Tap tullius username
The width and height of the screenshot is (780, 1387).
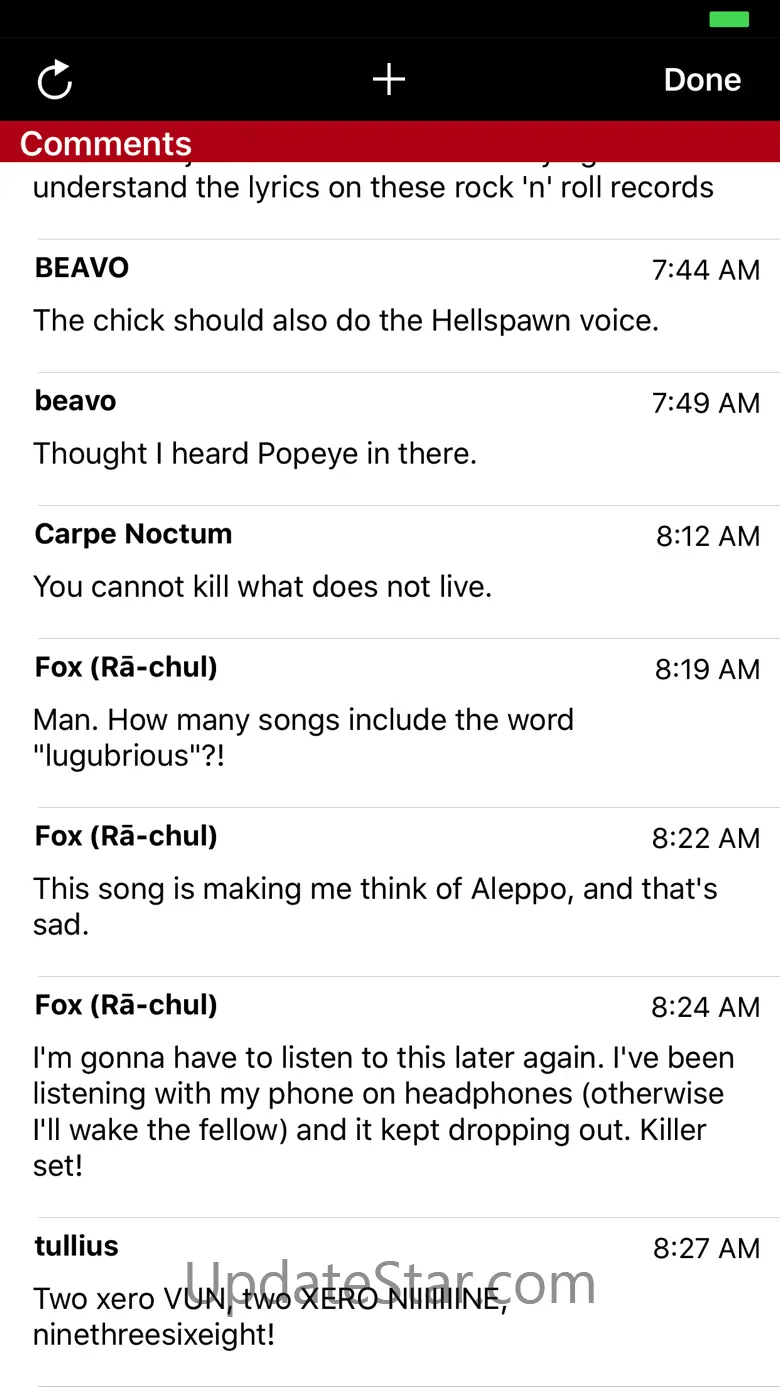click(x=77, y=1246)
